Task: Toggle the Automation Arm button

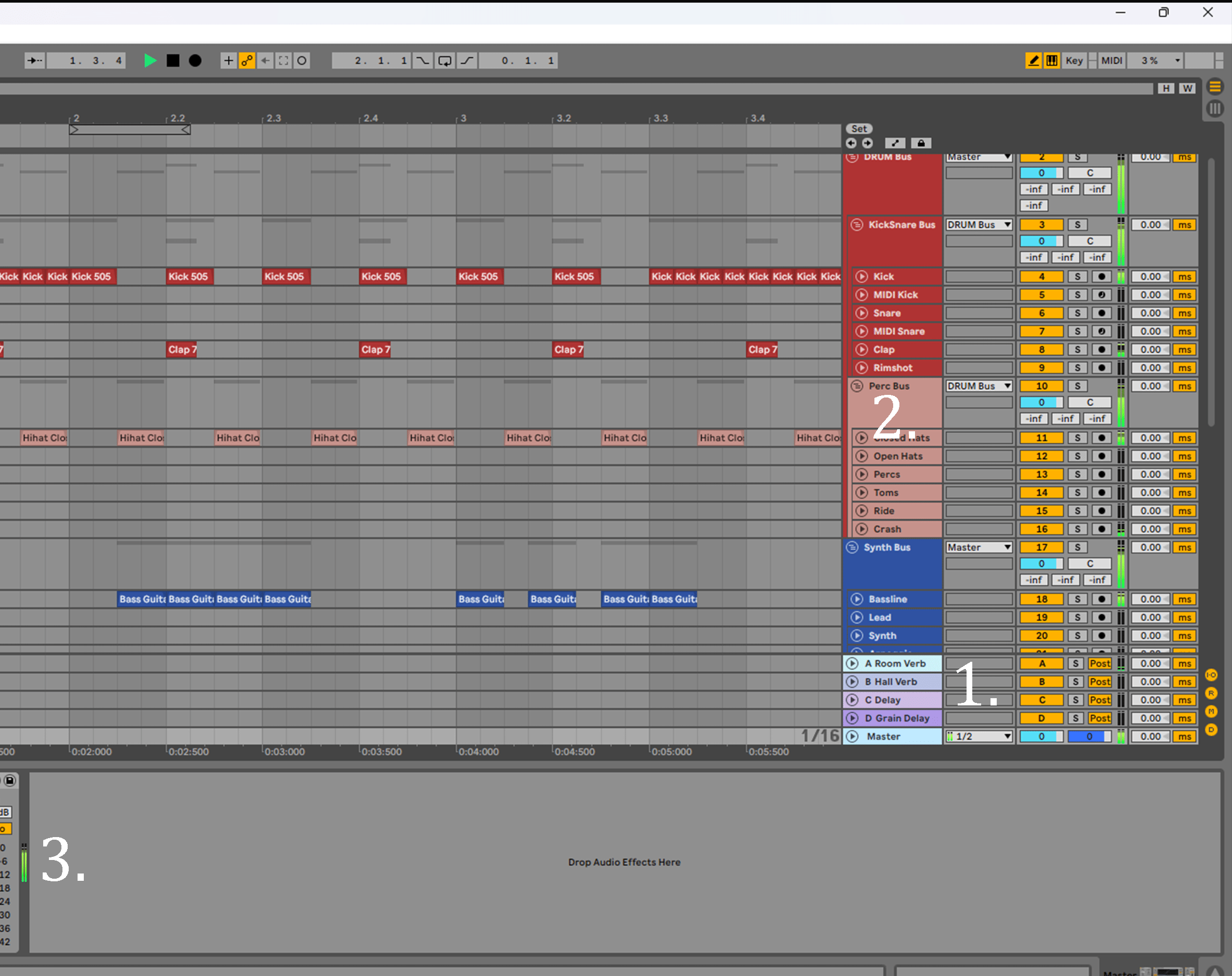Action: pos(247,60)
